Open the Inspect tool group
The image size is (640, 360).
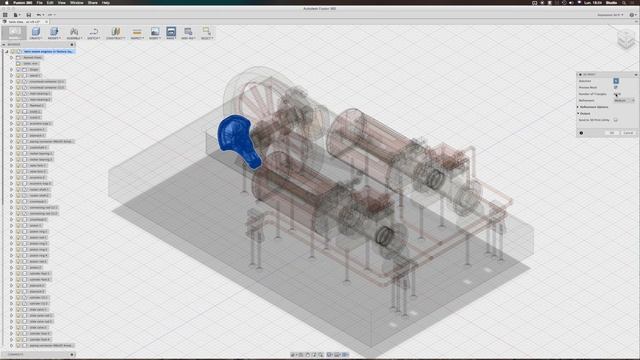(137, 33)
